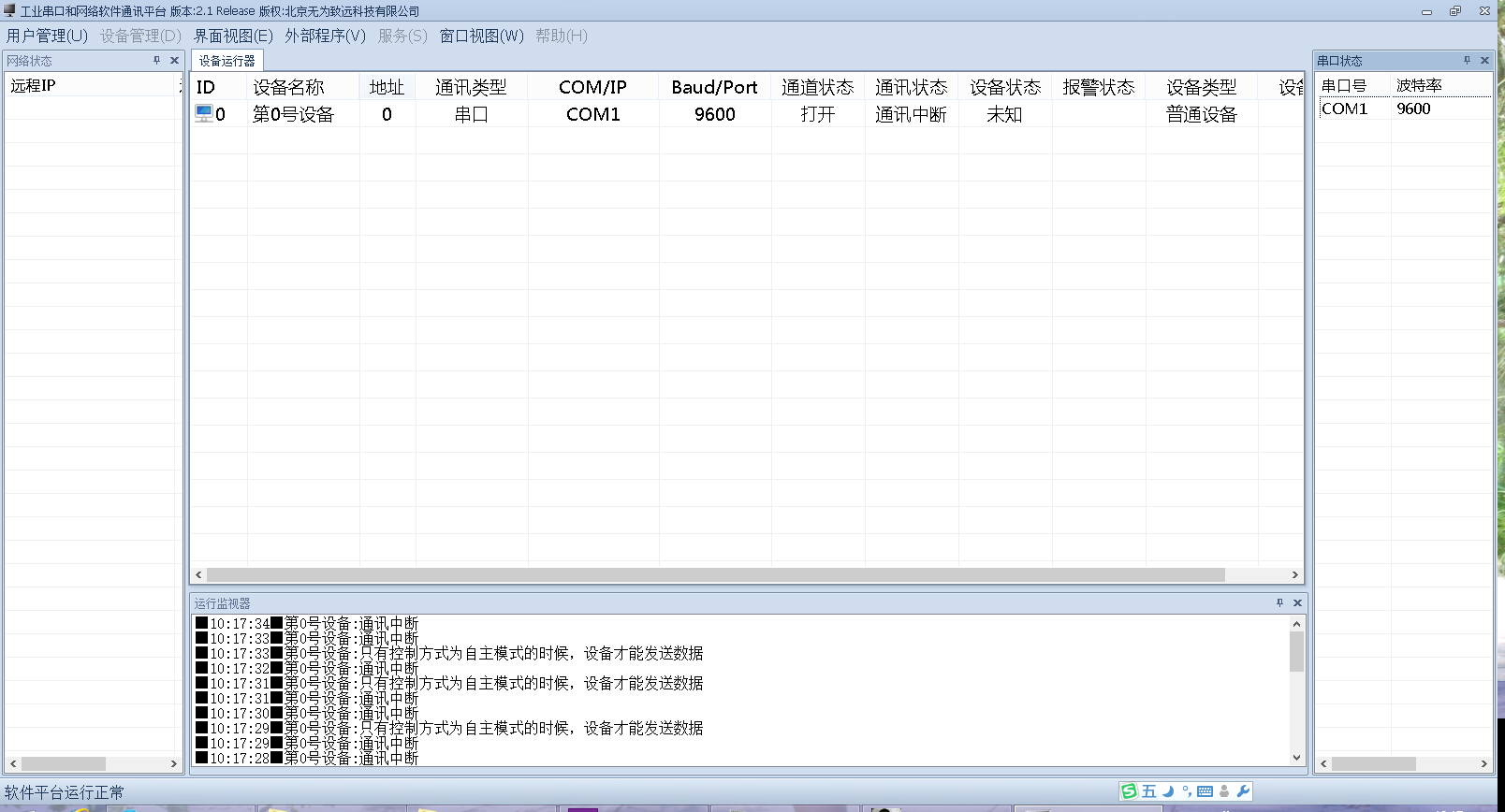Click the 通讯中断 status cell in device row

[912, 114]
